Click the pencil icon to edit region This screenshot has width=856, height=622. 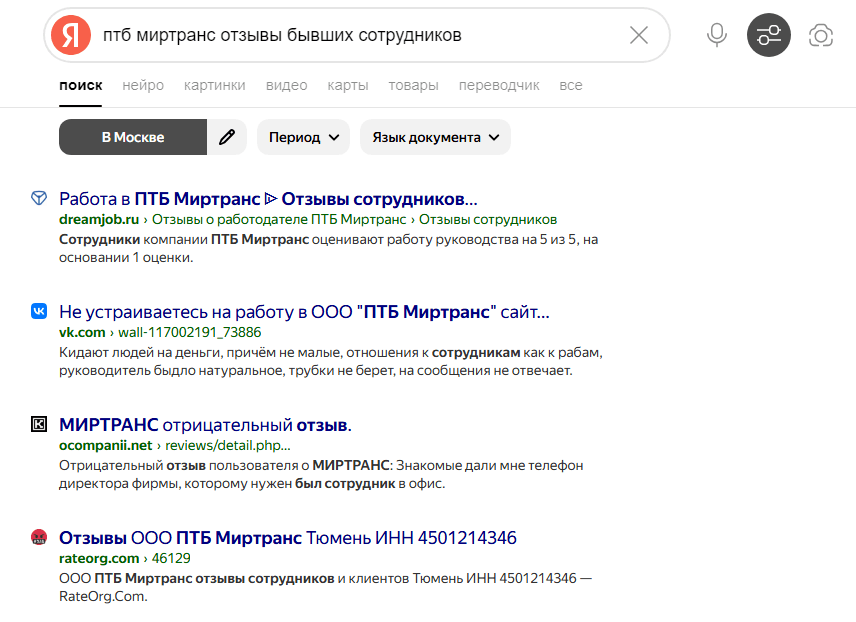pos(227,137)
